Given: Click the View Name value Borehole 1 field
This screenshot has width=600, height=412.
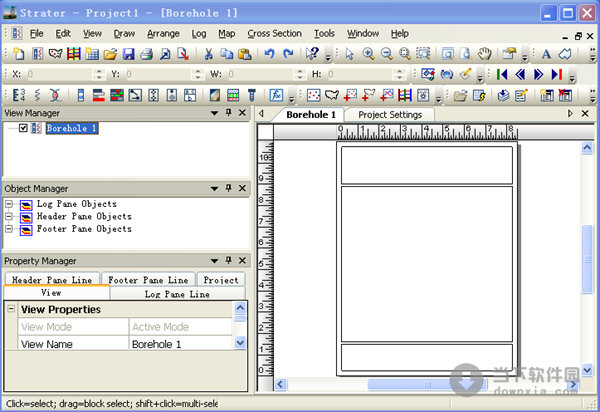Looking at the screenshot, I should tap(180, 344).
